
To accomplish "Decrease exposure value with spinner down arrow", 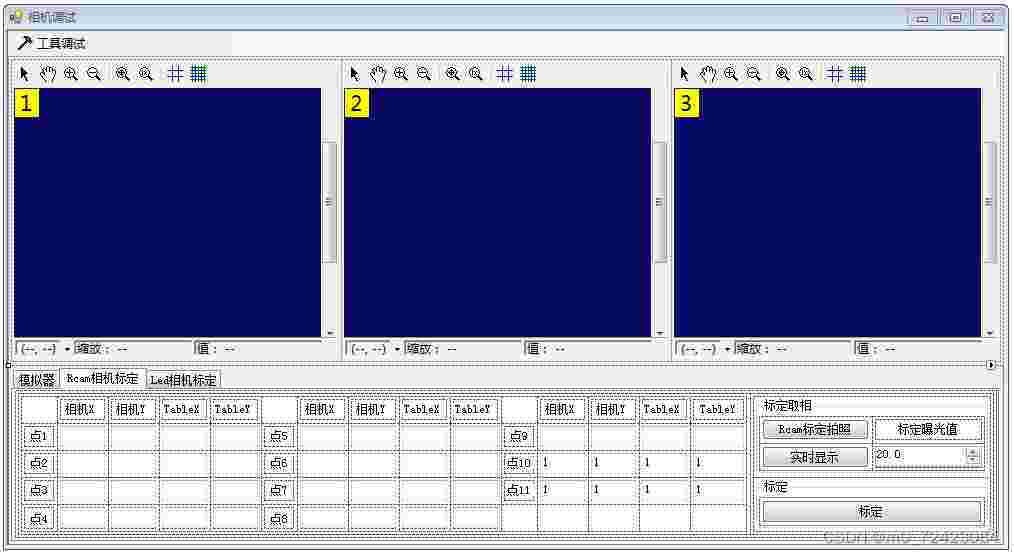I will (972, 460).
